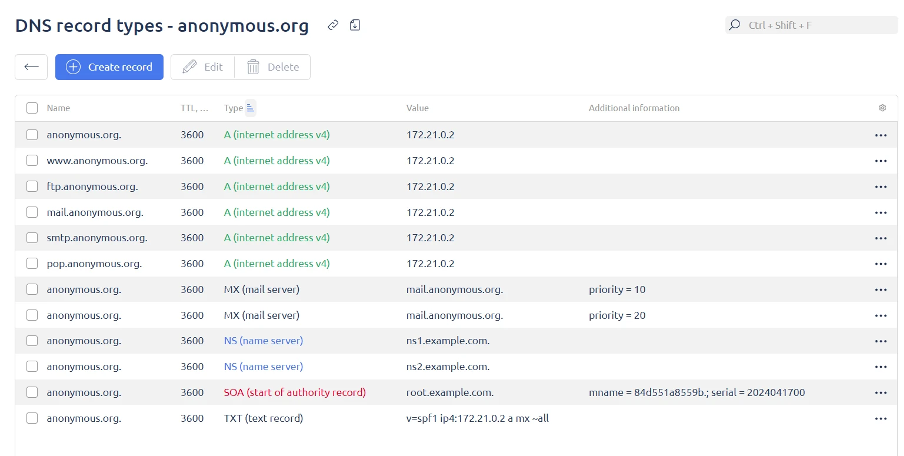
Task: Click A (internet address v4) in ftp.anonymous.org. row
Action: point(277,186)
